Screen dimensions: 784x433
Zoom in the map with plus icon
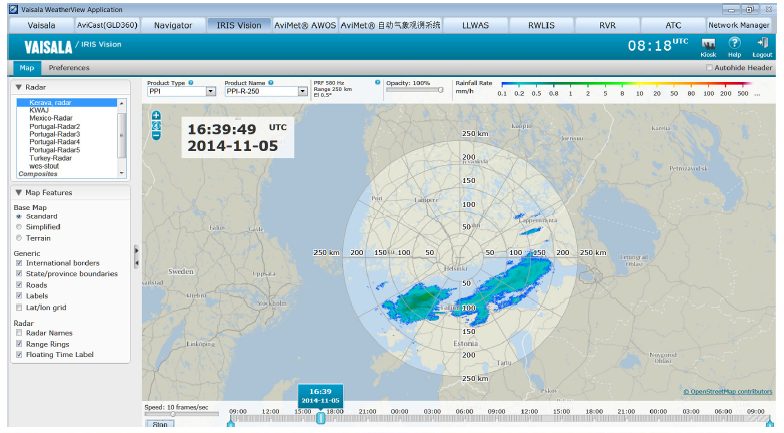pos(156,115)
